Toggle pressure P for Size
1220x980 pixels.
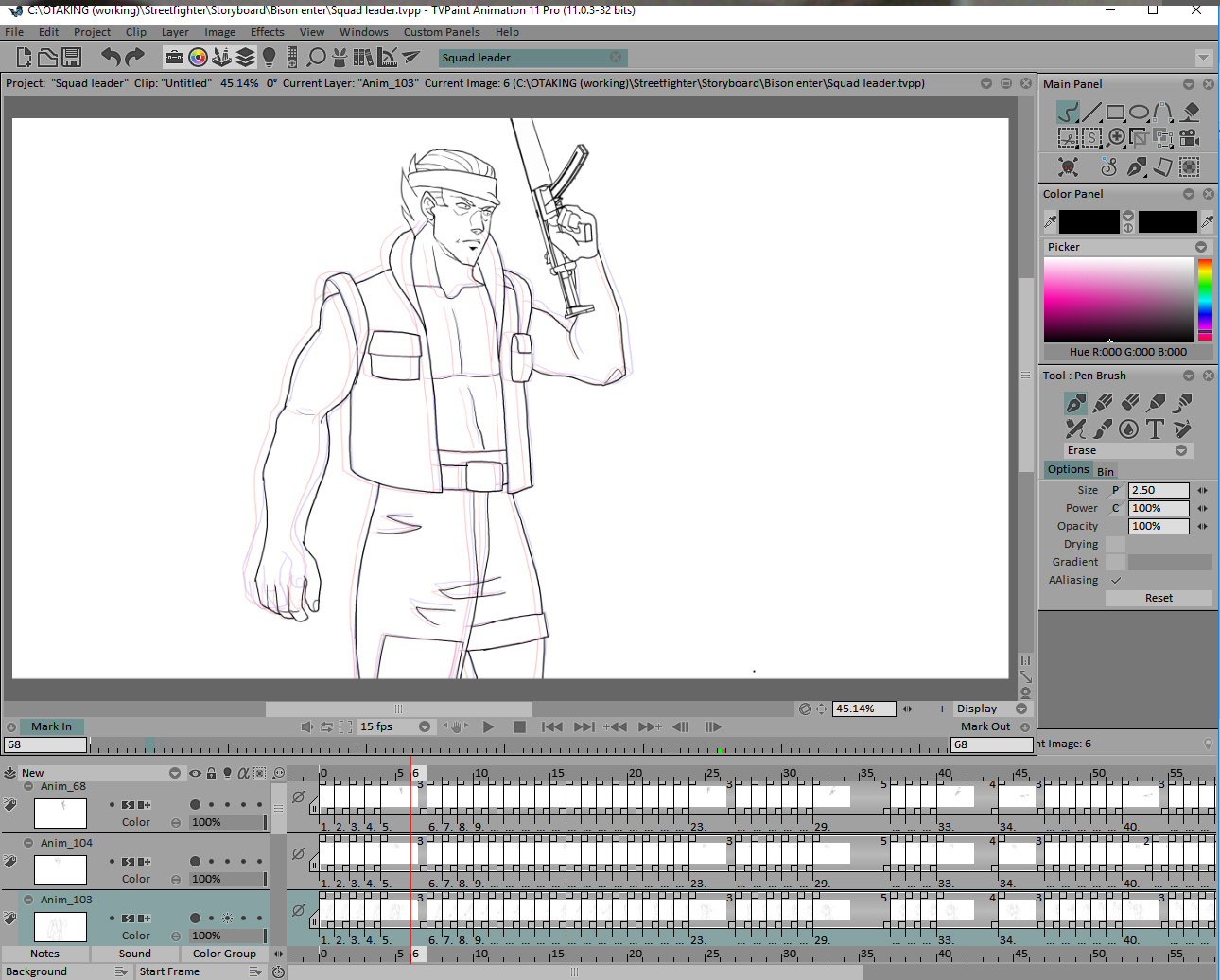point(1116,490)
